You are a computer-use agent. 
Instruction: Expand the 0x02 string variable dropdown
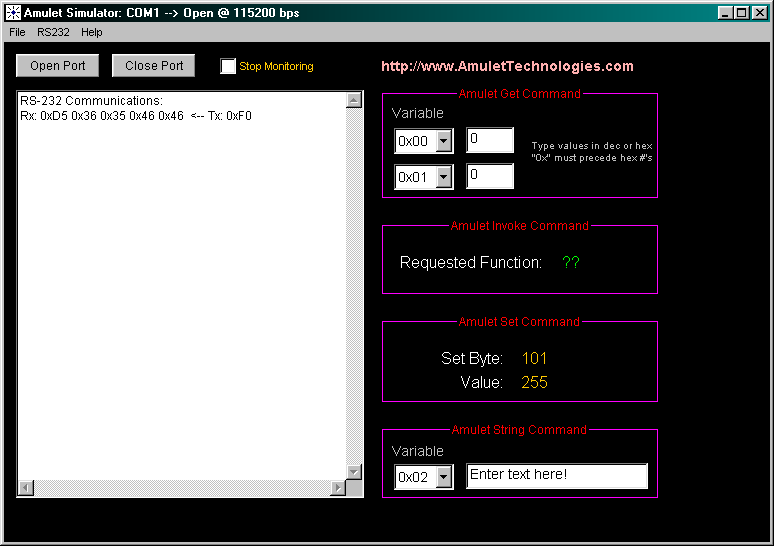(444, 477)
